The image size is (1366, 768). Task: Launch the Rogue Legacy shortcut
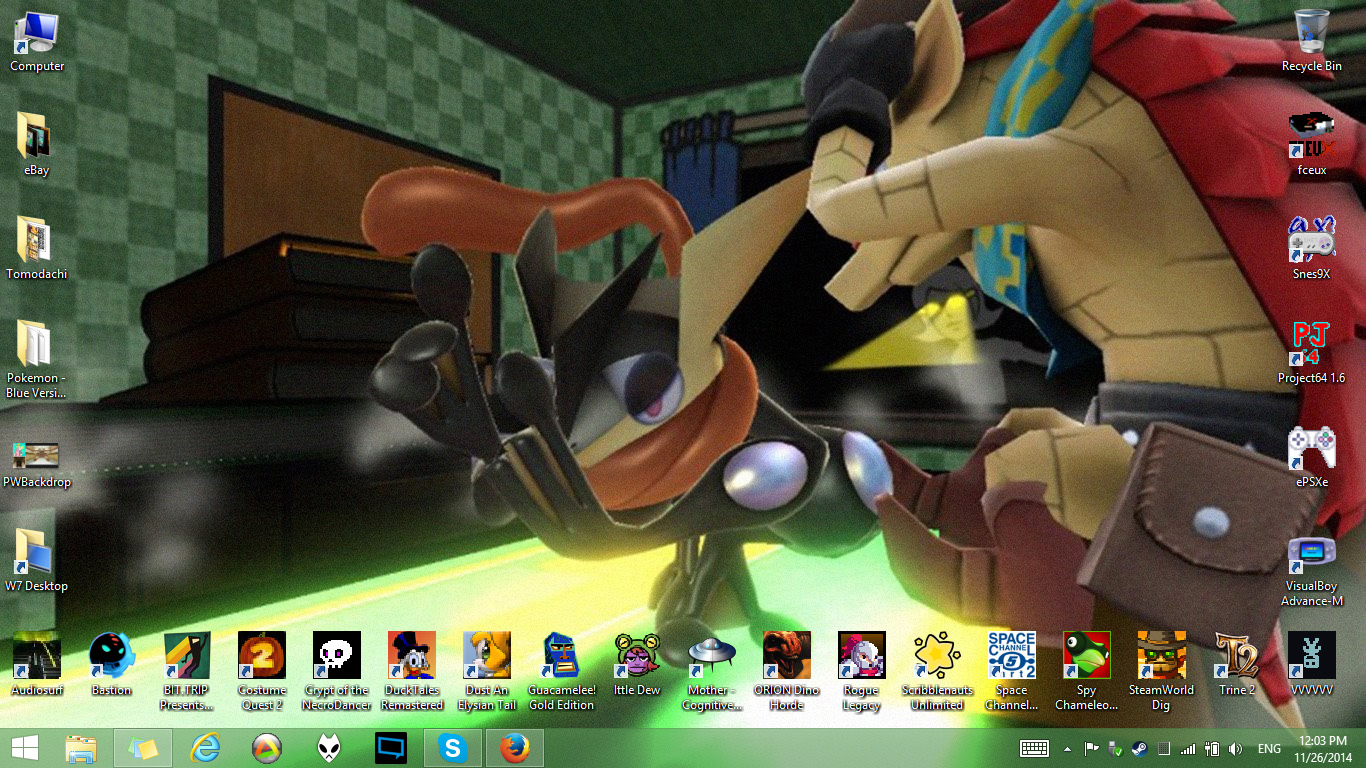point(862,671)
